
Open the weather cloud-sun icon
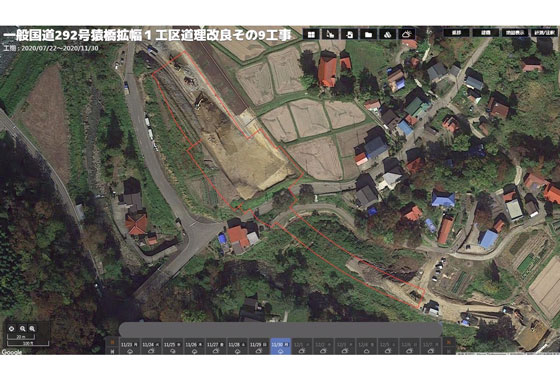pos(407,34)
